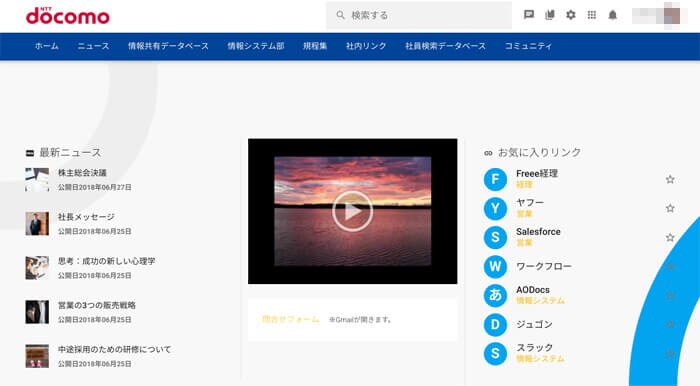This screenshot has width=700, height=386.
Task: Click thumbnail of 株主総会決議 news
Action: (x=37, y=179)
